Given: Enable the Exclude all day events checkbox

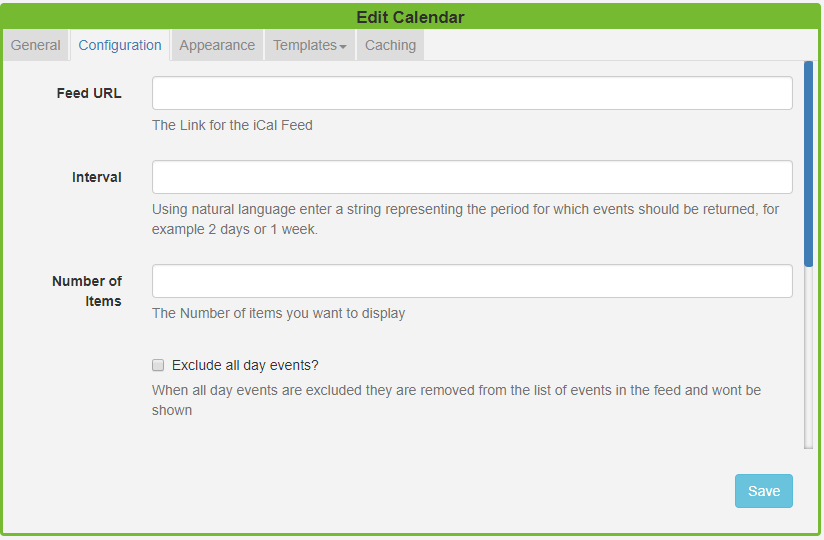Looking at the screenshot, I should point(158,365).
